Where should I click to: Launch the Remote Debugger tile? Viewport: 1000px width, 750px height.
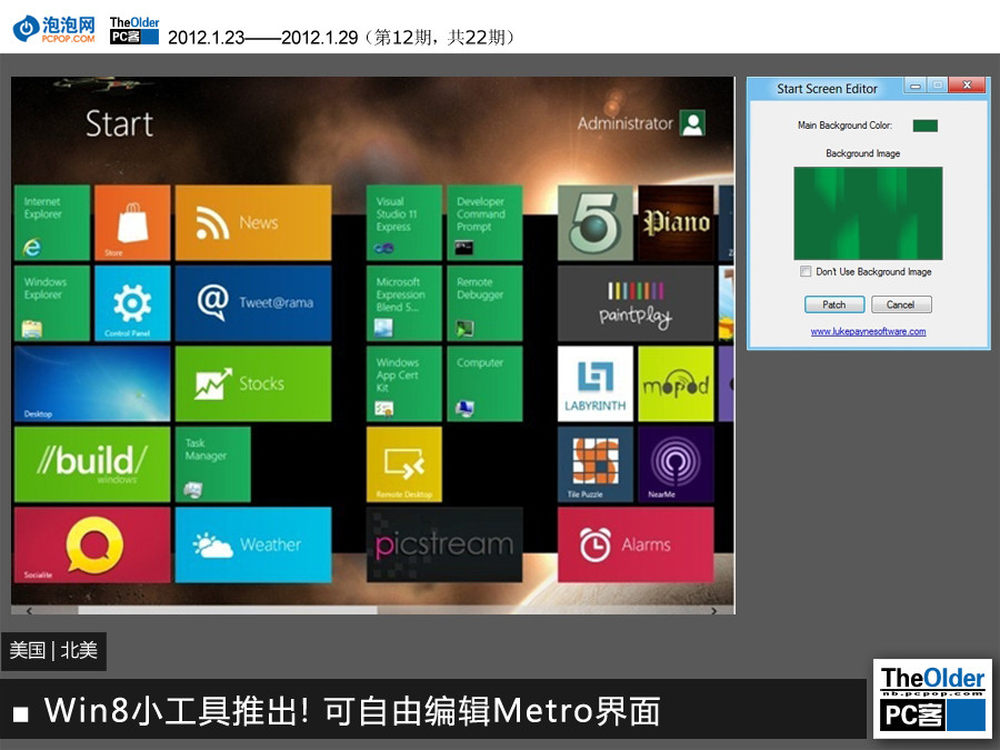[485, 304]
